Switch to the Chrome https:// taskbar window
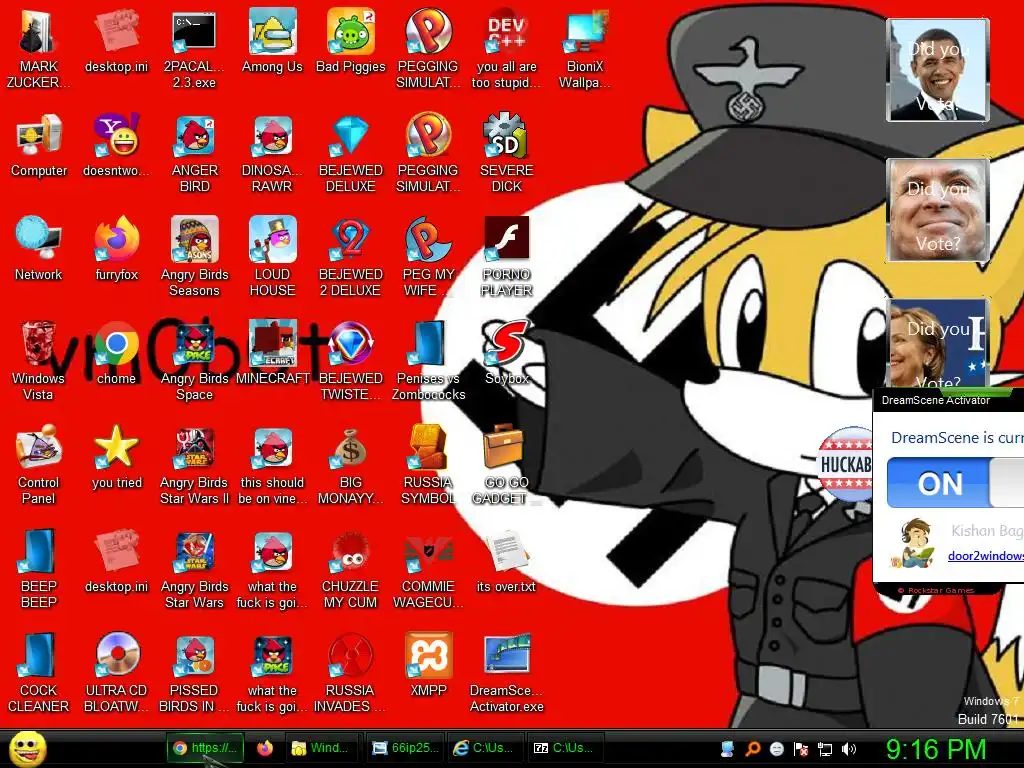Screen dimensions: 1024x768 click(x=205, y=748)
